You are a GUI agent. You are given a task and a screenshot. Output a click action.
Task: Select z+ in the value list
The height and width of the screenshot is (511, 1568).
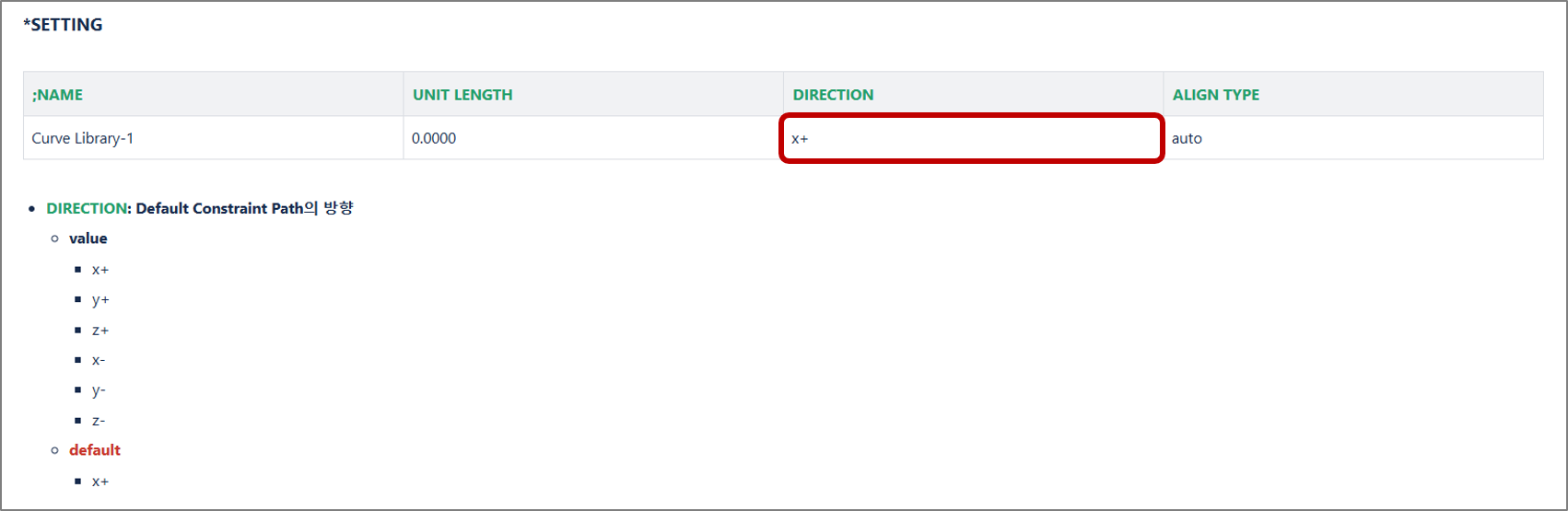(x=100, y=331)
